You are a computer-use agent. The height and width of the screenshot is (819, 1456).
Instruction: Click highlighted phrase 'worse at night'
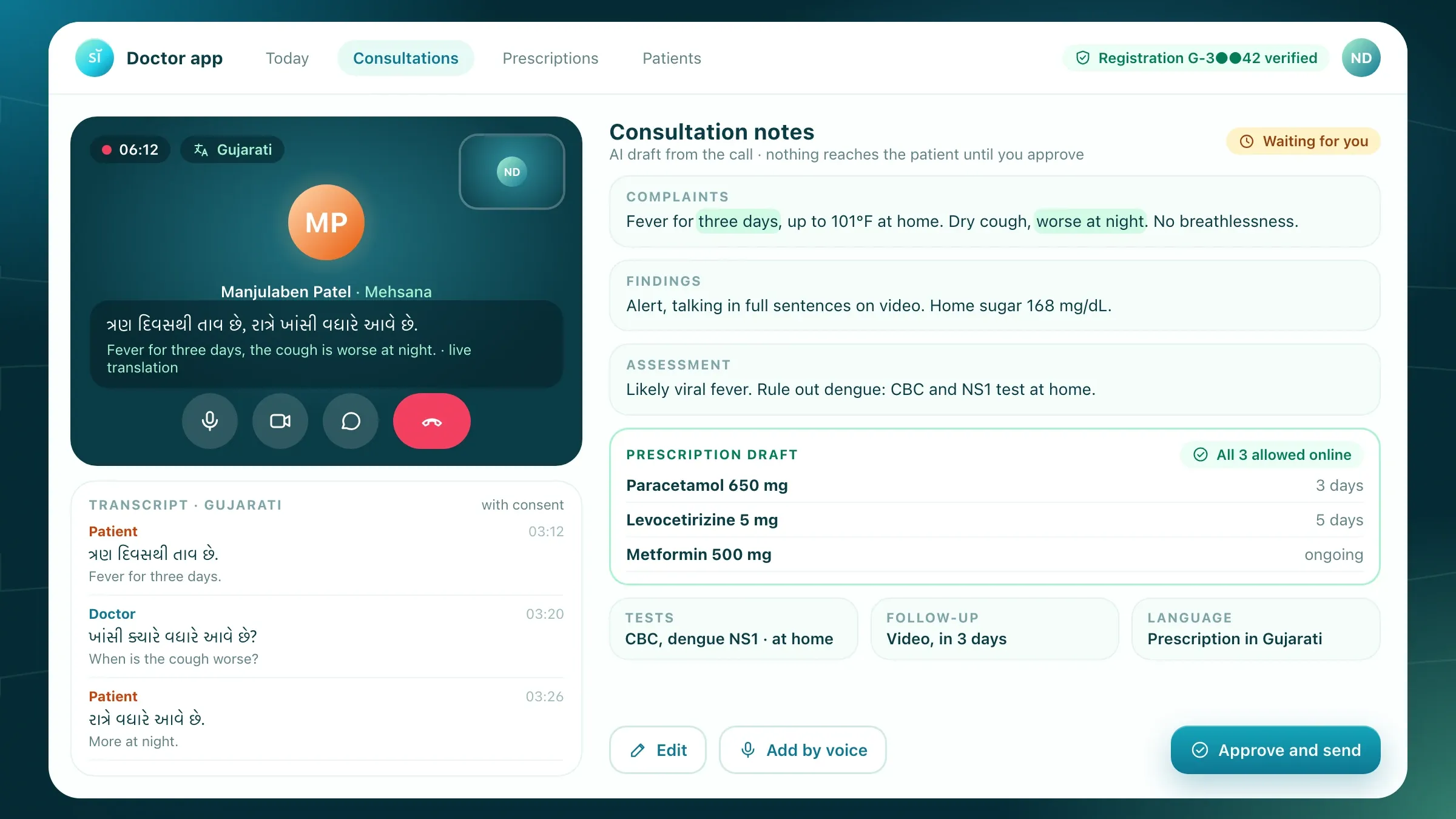(1090, 221)
